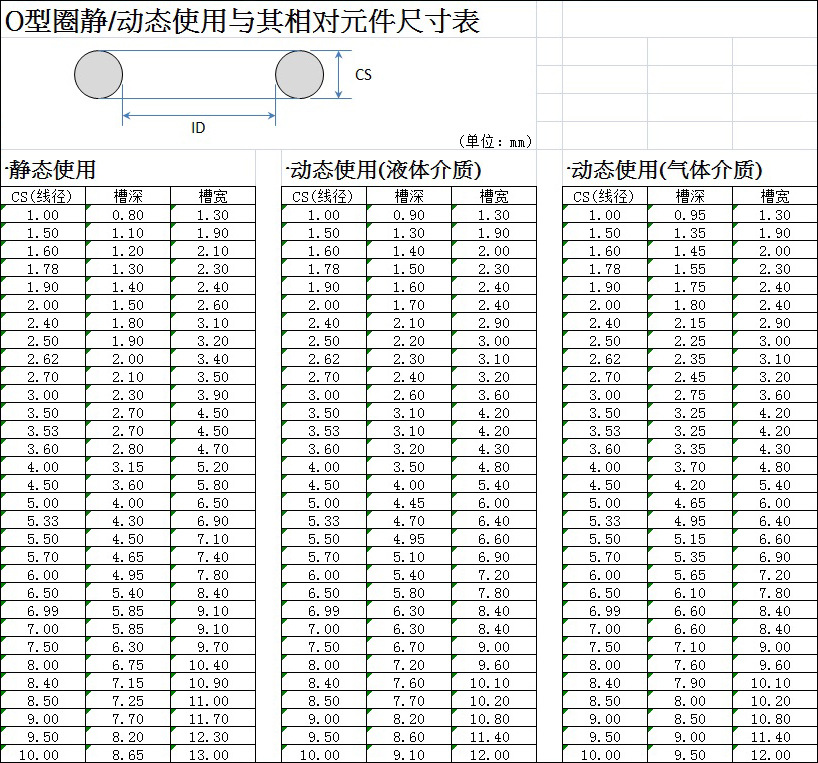Click 槽深 8.00 in 气体介质 row 8.50
Viewport: 818px width, 763px height.
click(690, 701)
